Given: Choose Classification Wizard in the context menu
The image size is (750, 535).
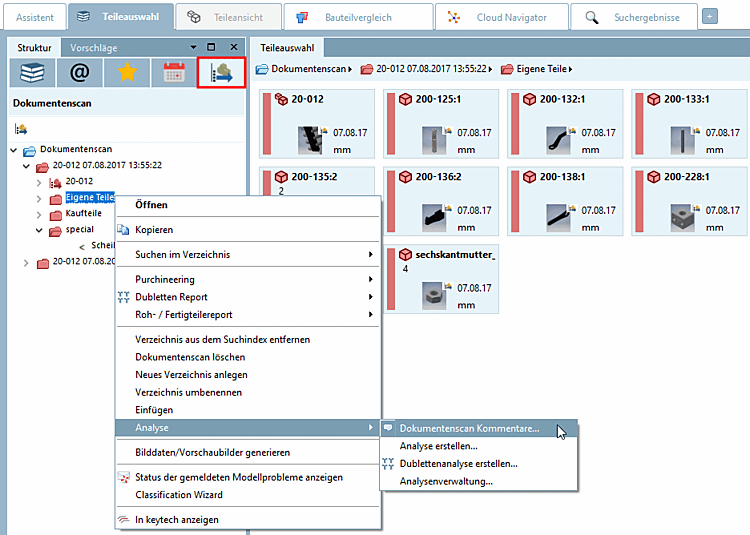Looking at the screenshot, I should tap(179, 495).
